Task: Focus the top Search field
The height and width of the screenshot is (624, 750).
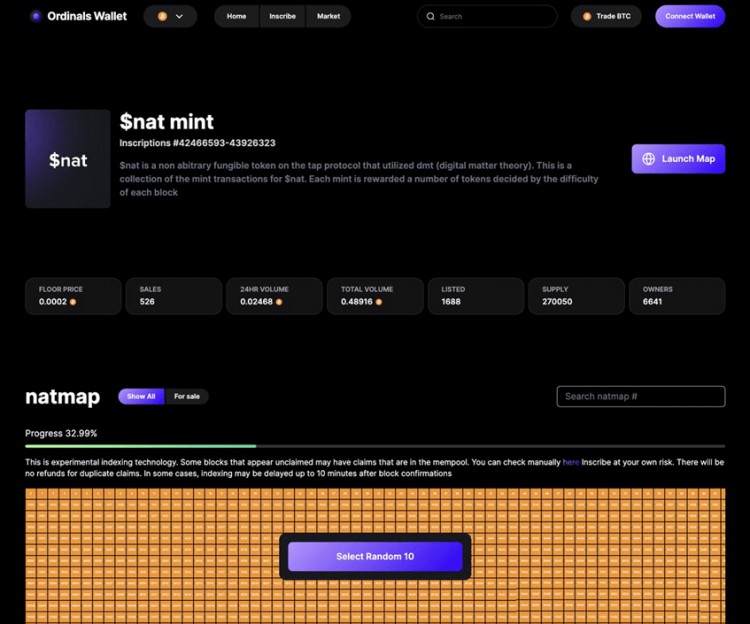Action: (x=487, y=16)
